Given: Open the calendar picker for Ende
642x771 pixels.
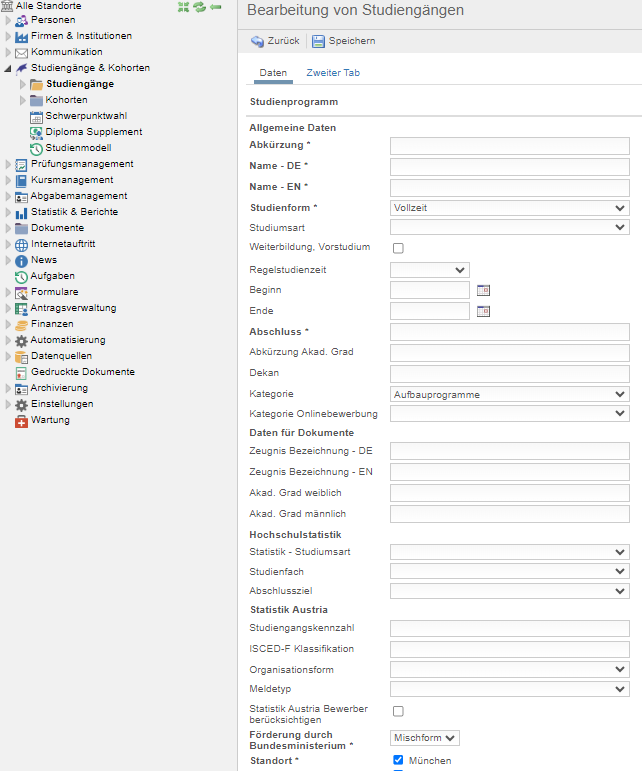Looking at the screenshot, I should click(483, 311).
